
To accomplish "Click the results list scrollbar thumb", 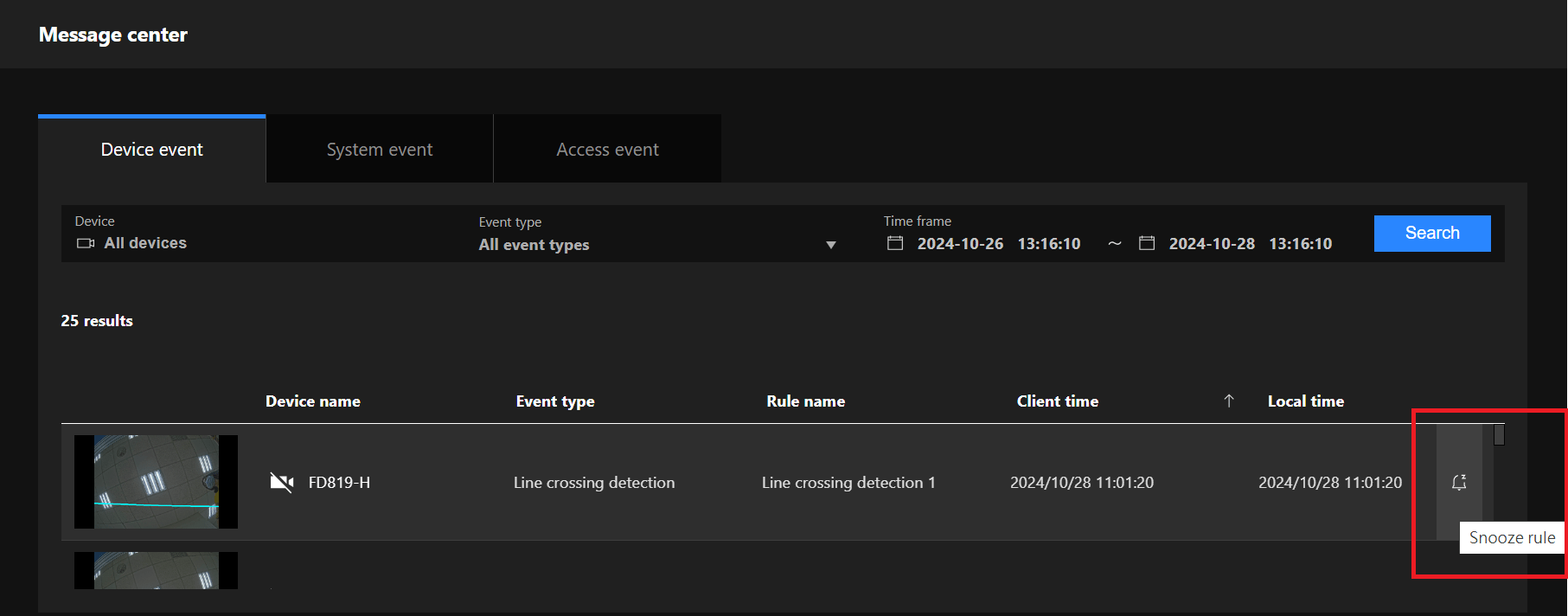I will (1499, 434).
